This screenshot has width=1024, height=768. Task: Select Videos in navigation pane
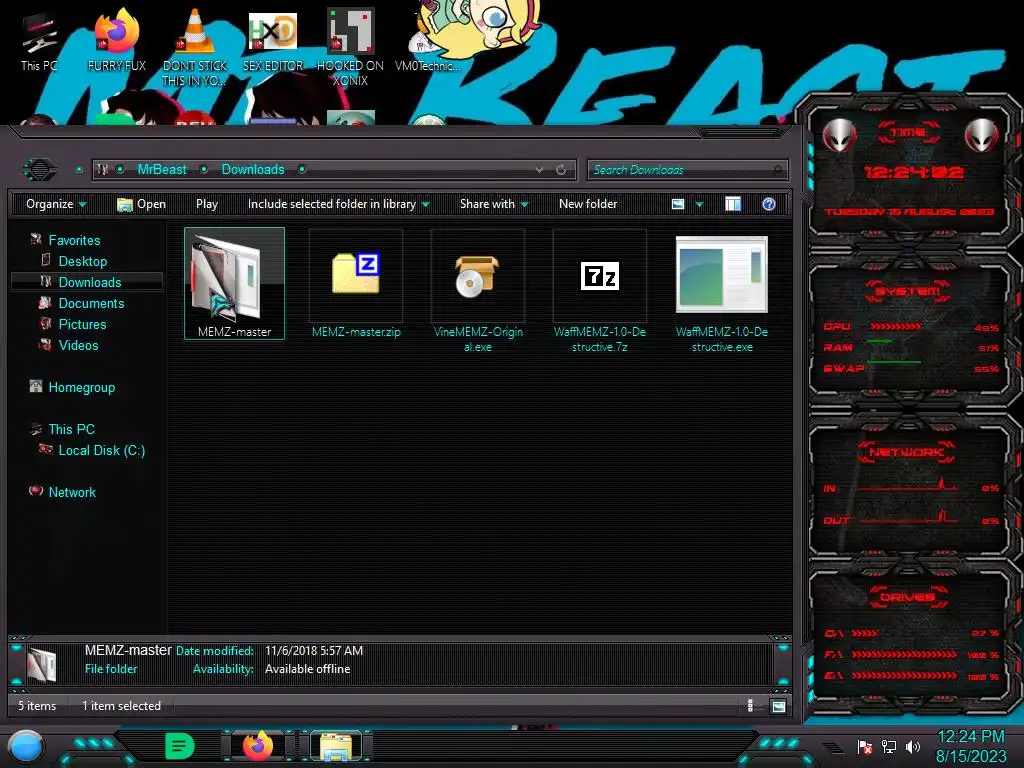78,345
